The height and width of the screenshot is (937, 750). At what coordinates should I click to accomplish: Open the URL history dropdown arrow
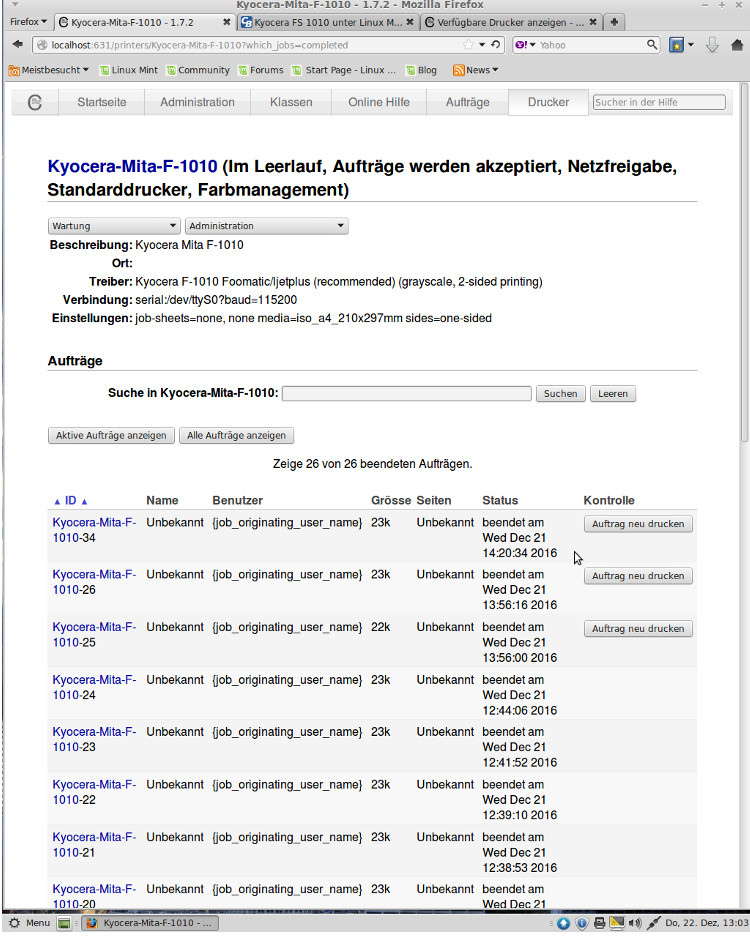pyautogui.click(x=482, y=45)
